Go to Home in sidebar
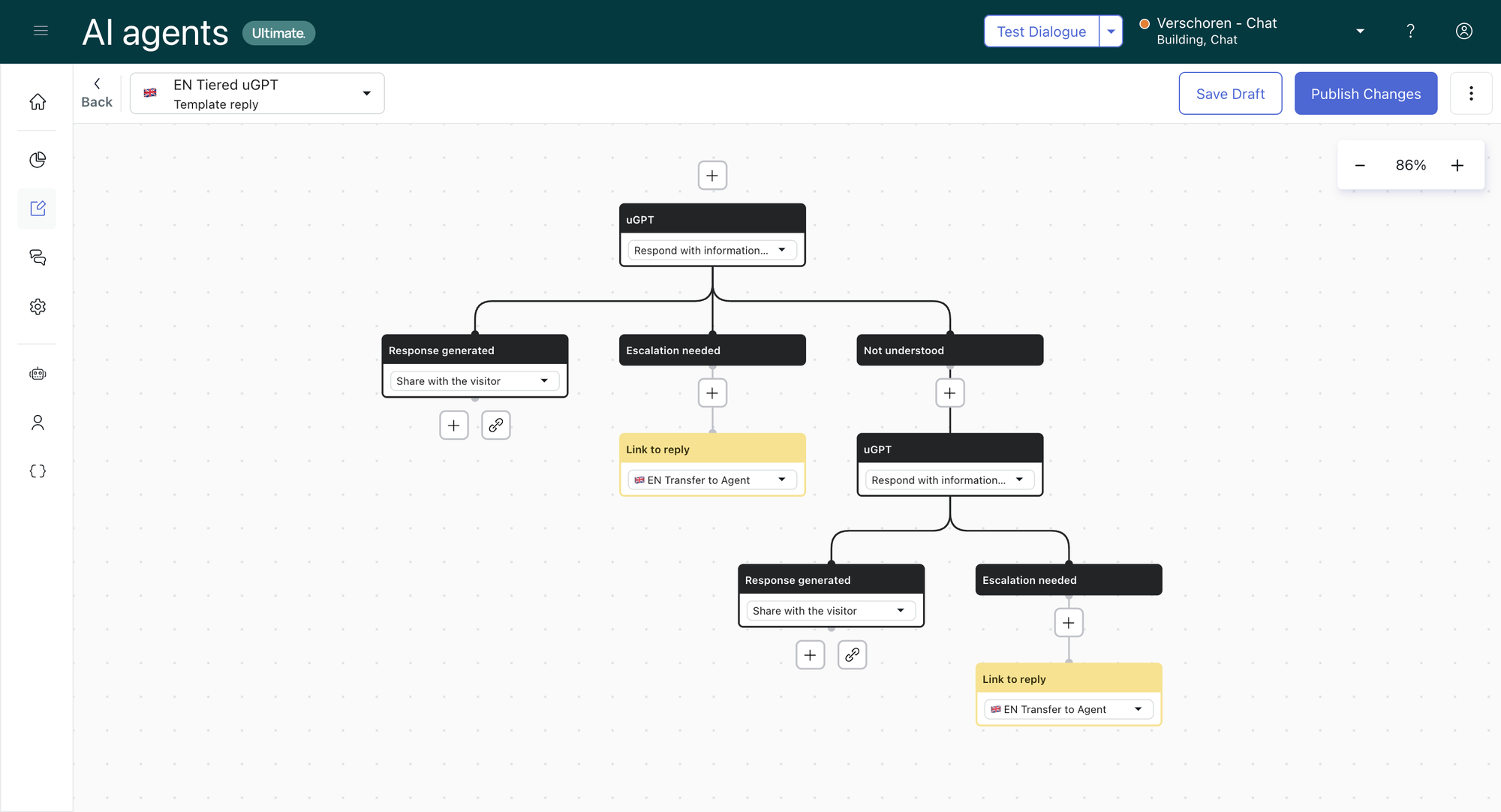Image resolution: width=1501 pixels, height=812 pixels. pyautogui.click(x=38, y=101)
